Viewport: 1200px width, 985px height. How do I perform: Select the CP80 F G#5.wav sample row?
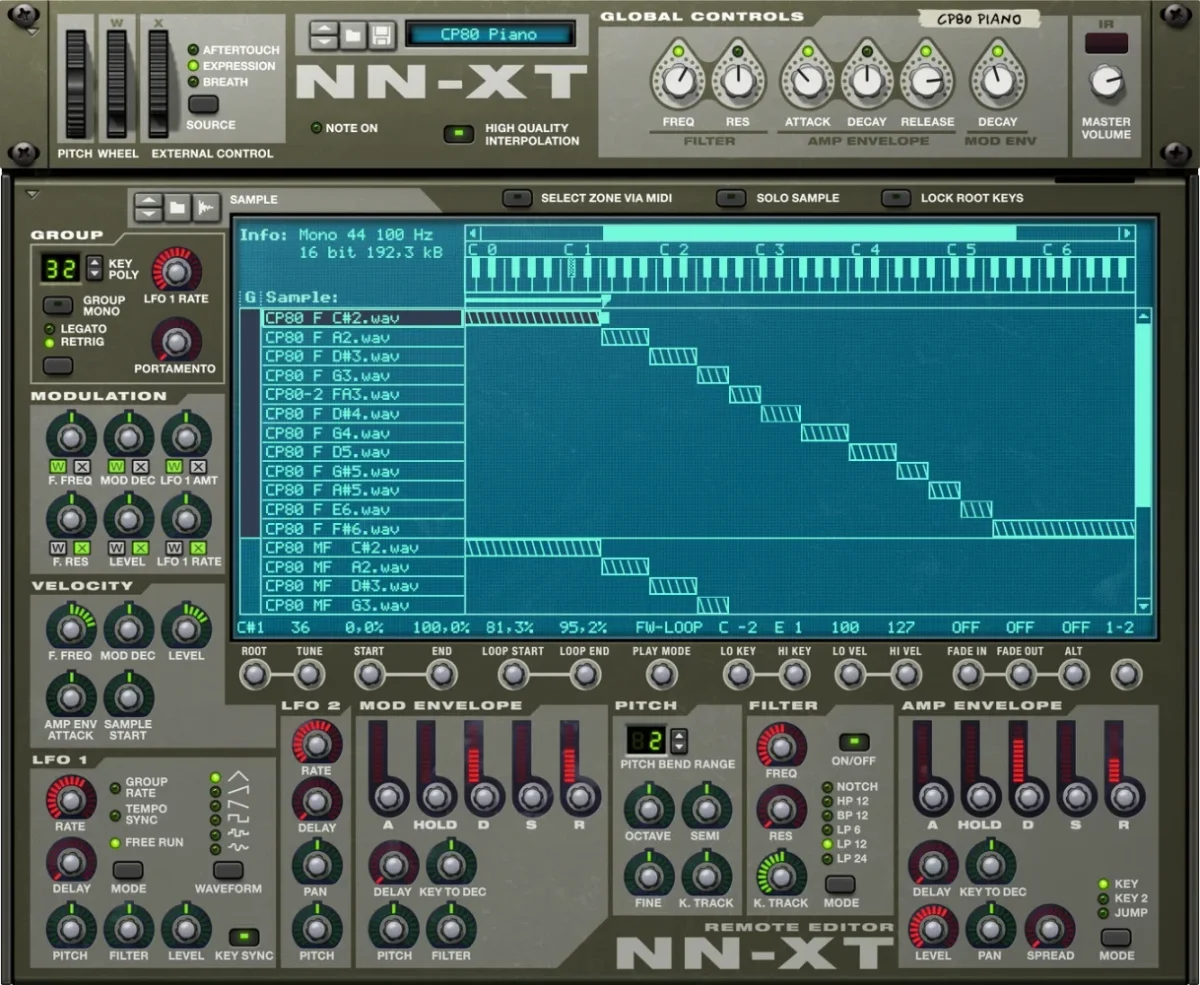click(362, 471)
